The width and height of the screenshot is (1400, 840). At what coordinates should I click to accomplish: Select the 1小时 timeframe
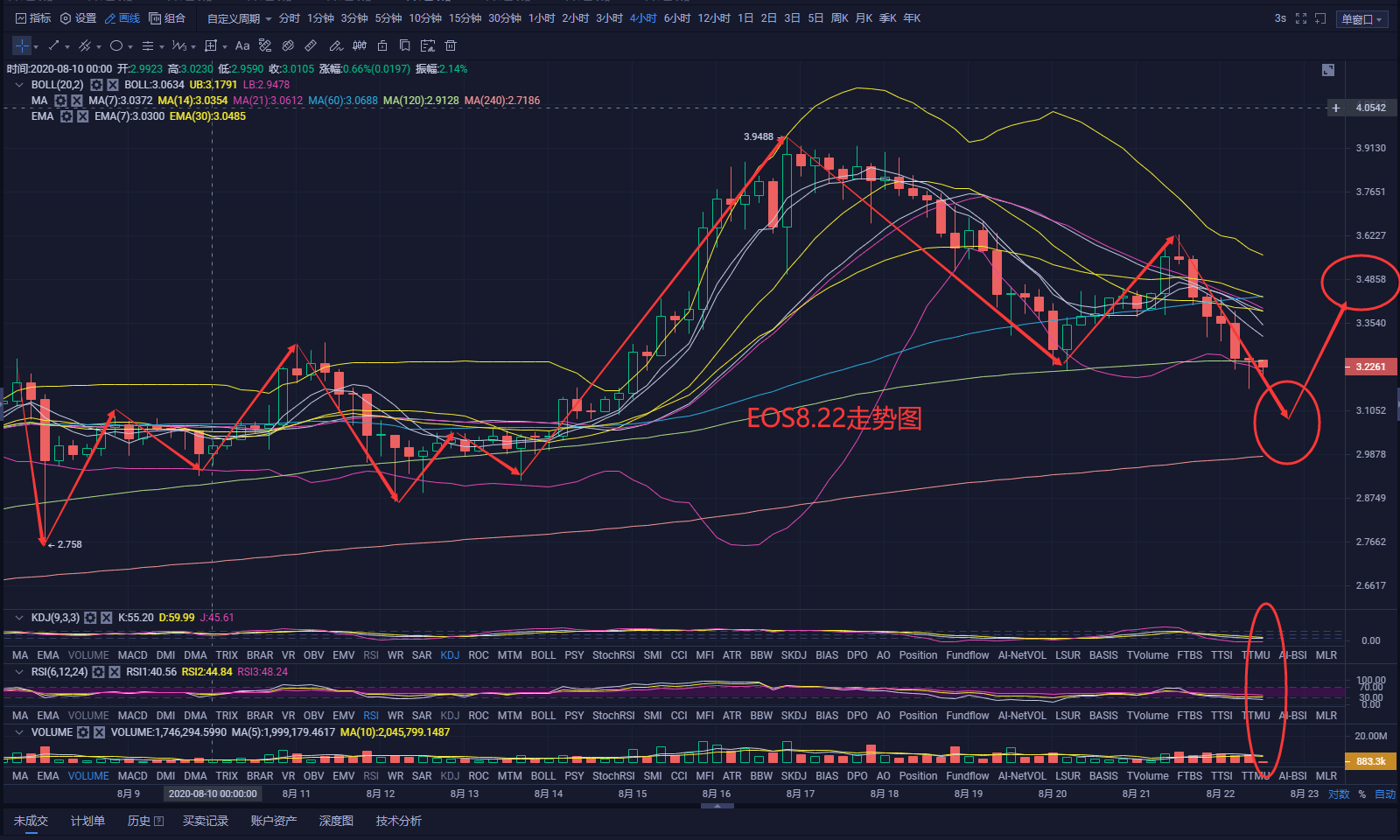542,18
